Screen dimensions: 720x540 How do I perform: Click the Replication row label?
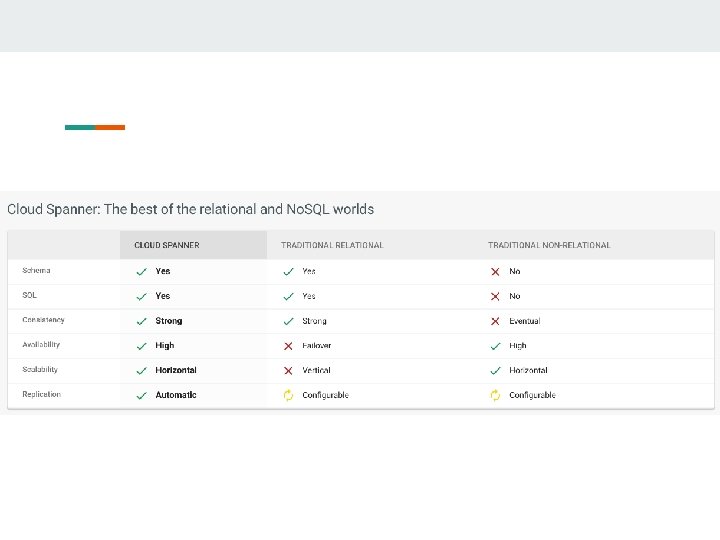tap(41, 395)
